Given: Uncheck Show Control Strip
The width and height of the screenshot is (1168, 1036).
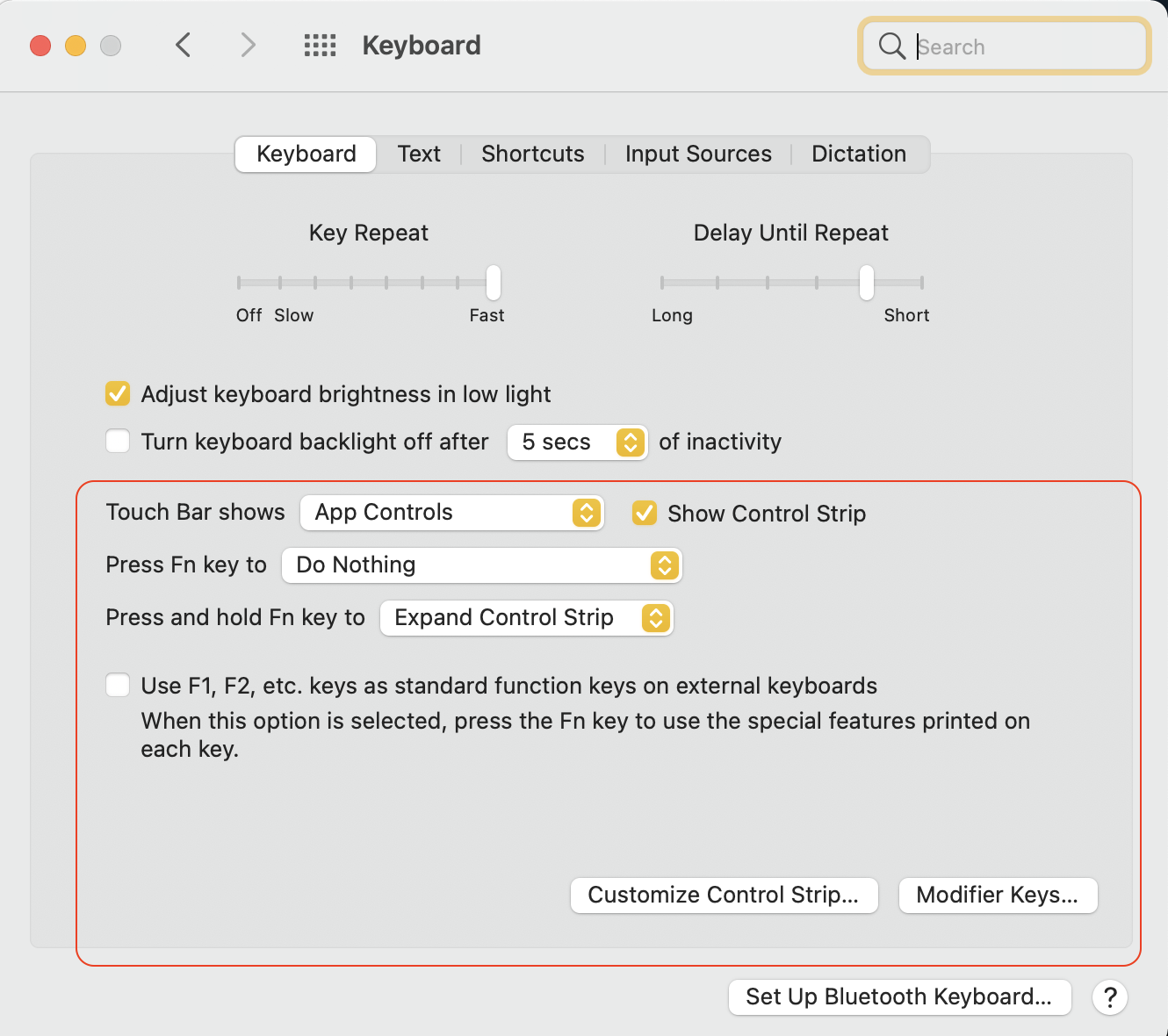Looking at the screenshot, I should pos(645,513).
